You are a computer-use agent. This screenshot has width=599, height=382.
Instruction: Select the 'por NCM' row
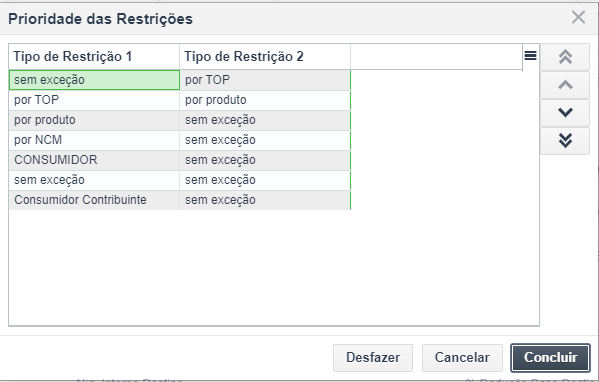(180, 140)
